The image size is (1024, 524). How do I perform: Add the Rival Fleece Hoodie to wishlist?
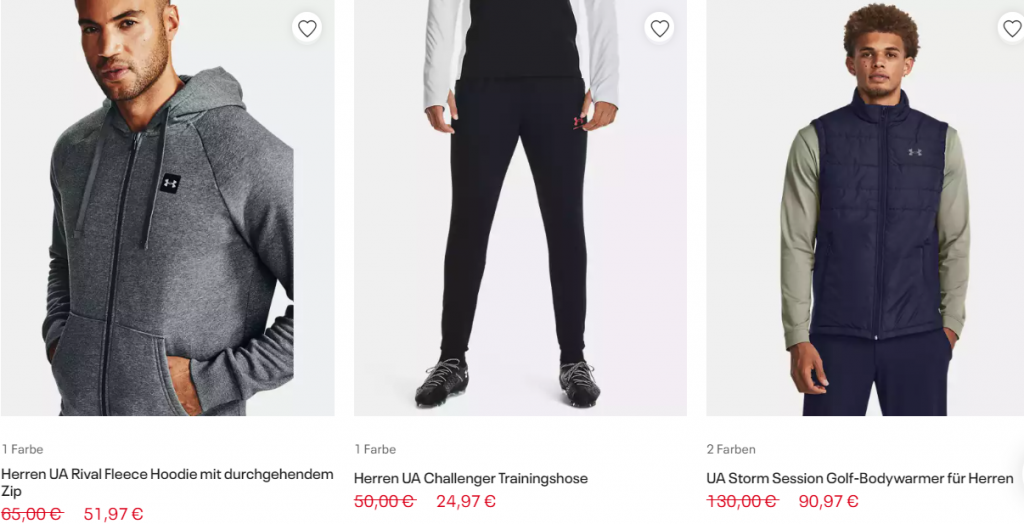click(307, 29)
